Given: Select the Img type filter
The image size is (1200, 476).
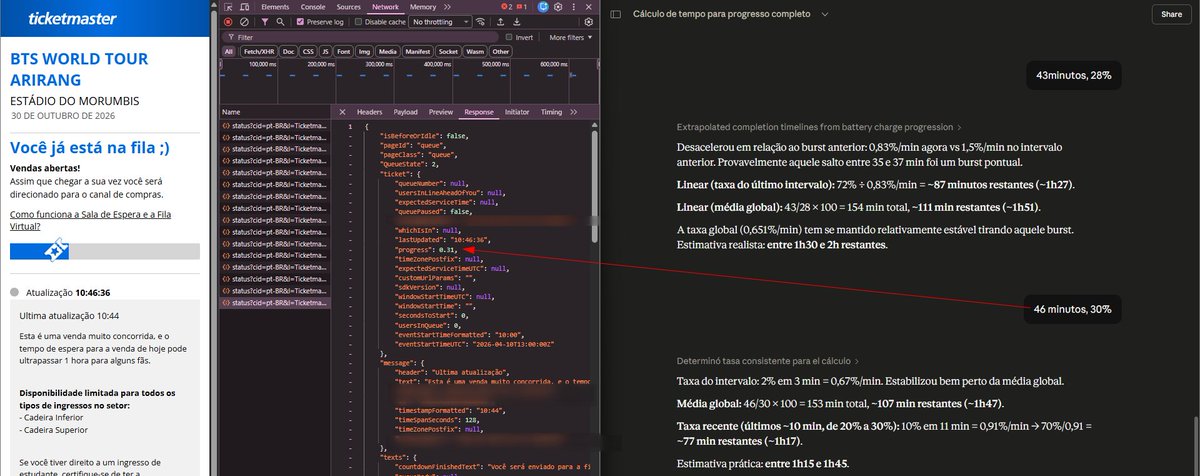Looking at the screenshot, I should [x=364, y=51].
